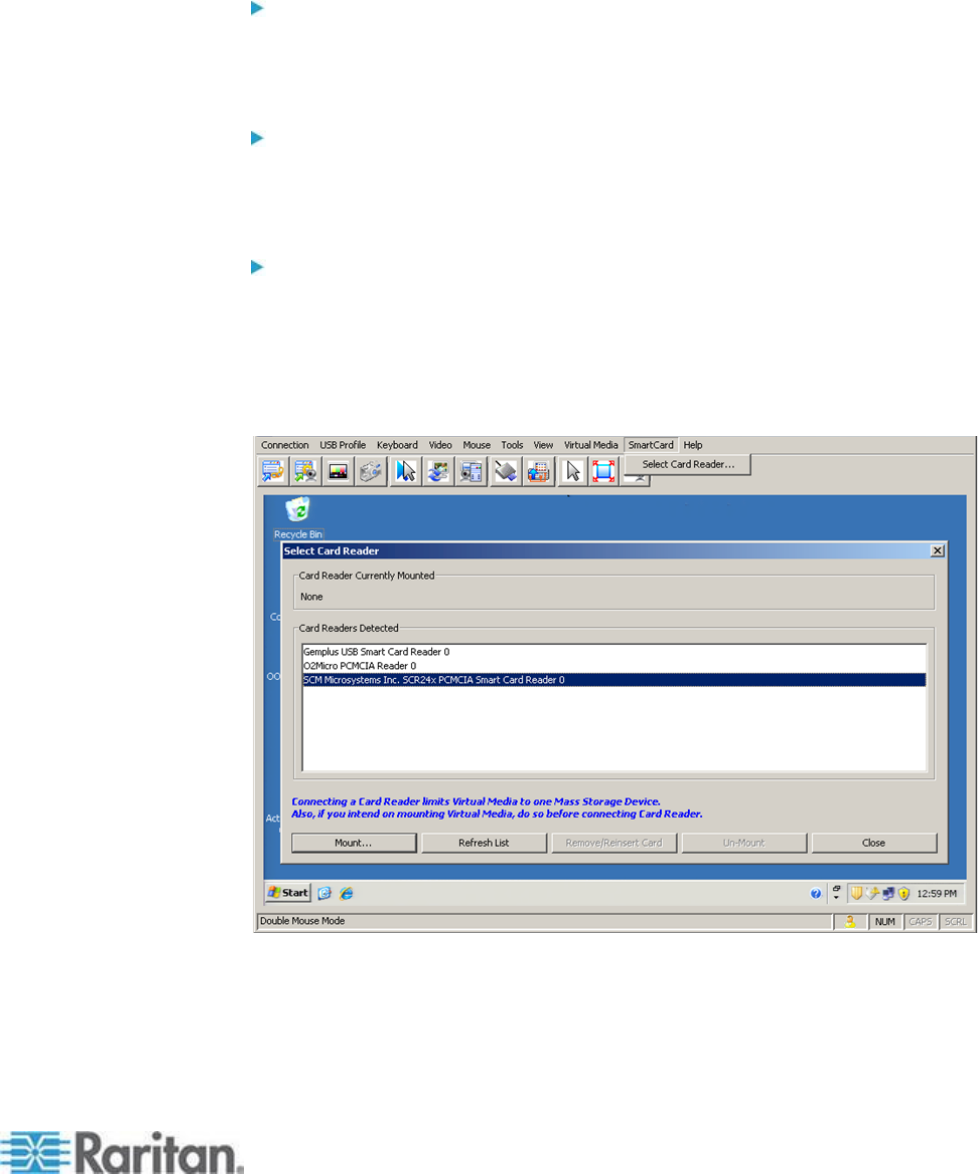The image size is (978, 1174).
Task: Open the Virtual Media menu
Action: [x=591, y=445]
